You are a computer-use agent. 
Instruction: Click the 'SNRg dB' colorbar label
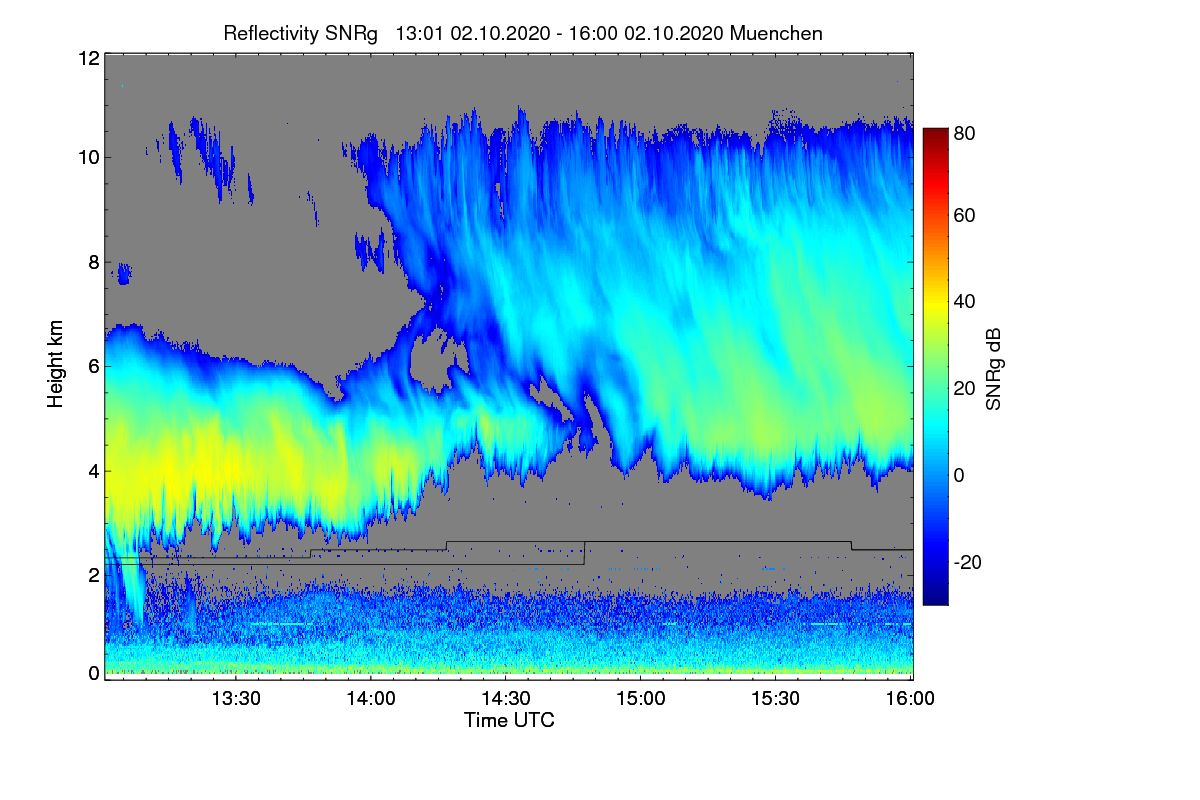pyautogui.click(x=993, y=369)
